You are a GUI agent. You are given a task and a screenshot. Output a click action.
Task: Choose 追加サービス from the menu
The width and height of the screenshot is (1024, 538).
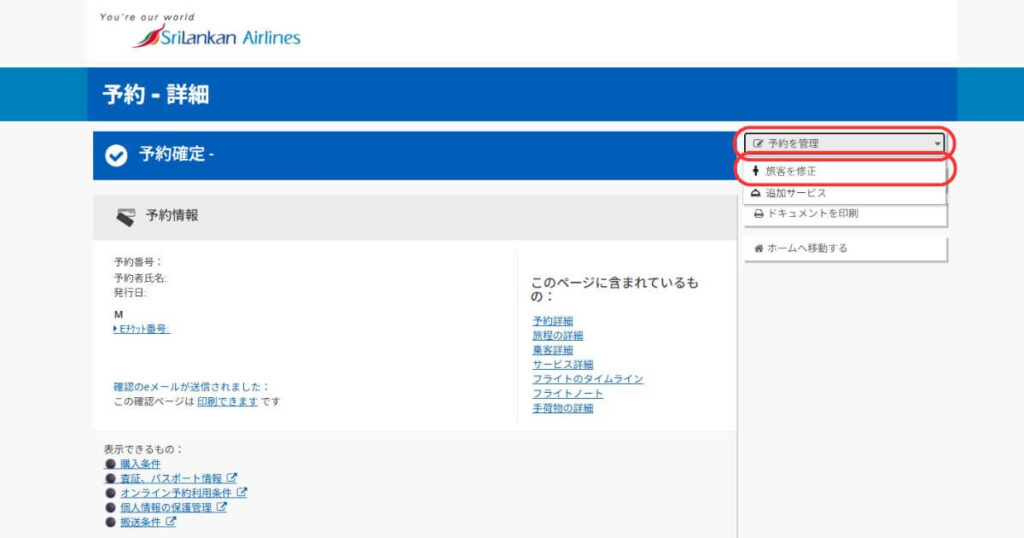pyautogui.click(x=844, y=193)
